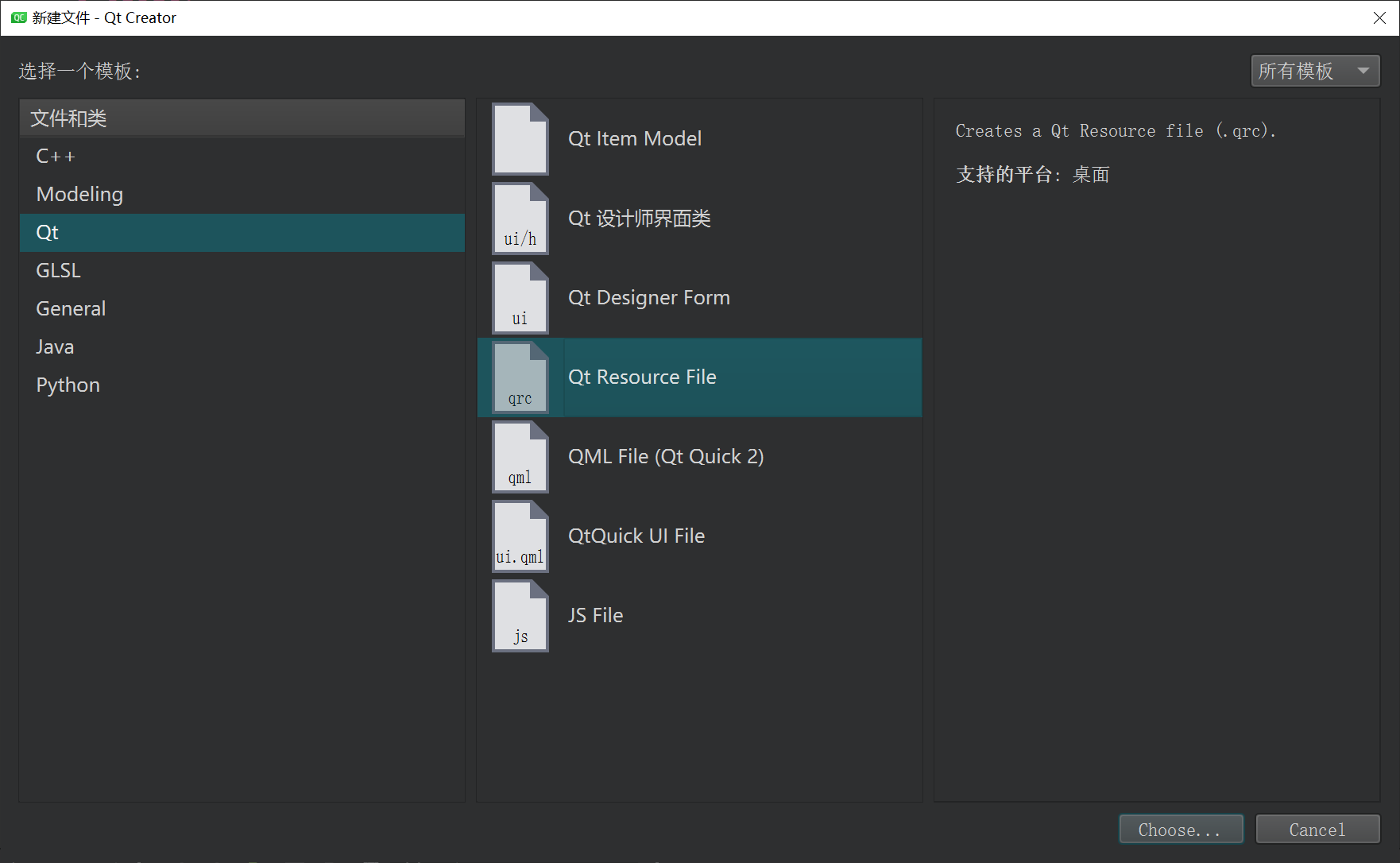
Task: Click the Choose... button
Action: point(1181,830)
